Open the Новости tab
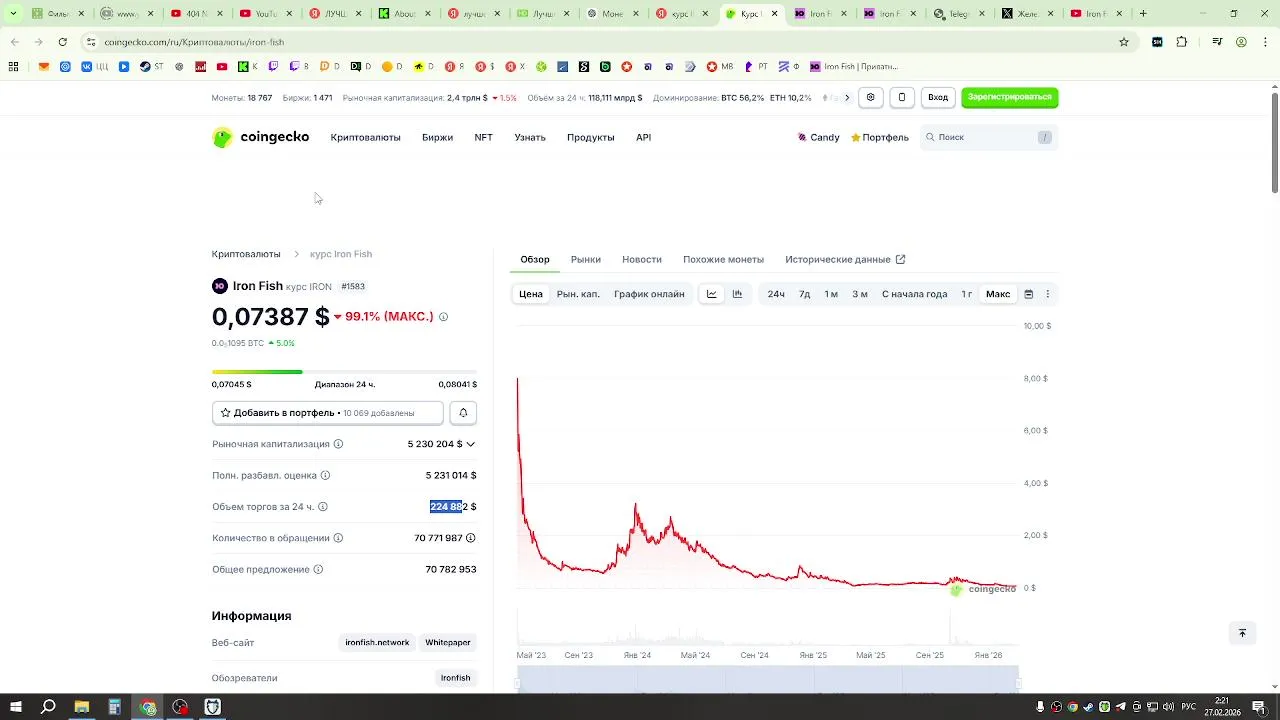The image size is (1280, 720). click(x=642, y=259)
